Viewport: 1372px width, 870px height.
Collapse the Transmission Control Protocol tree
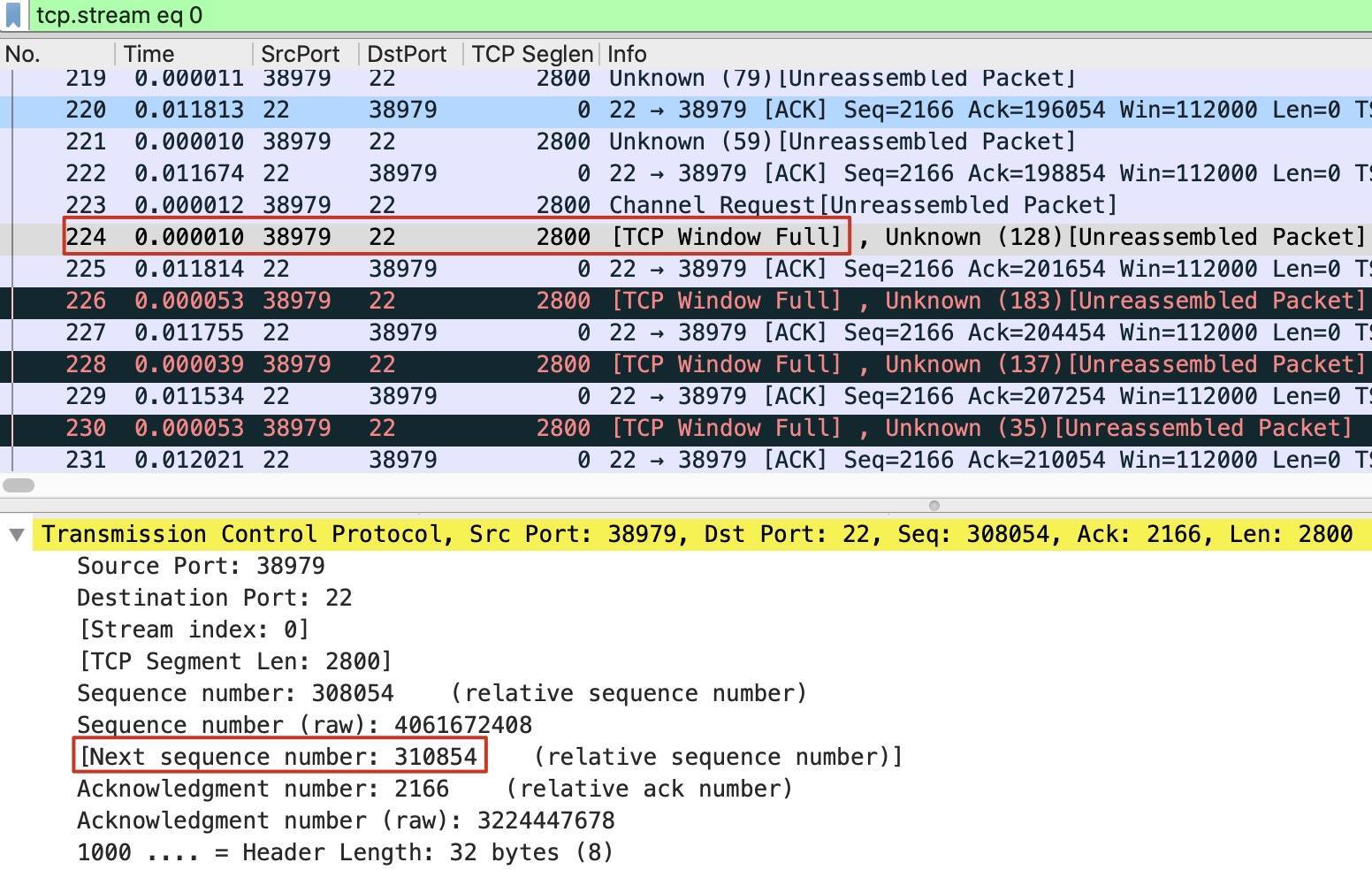(16, 535)
